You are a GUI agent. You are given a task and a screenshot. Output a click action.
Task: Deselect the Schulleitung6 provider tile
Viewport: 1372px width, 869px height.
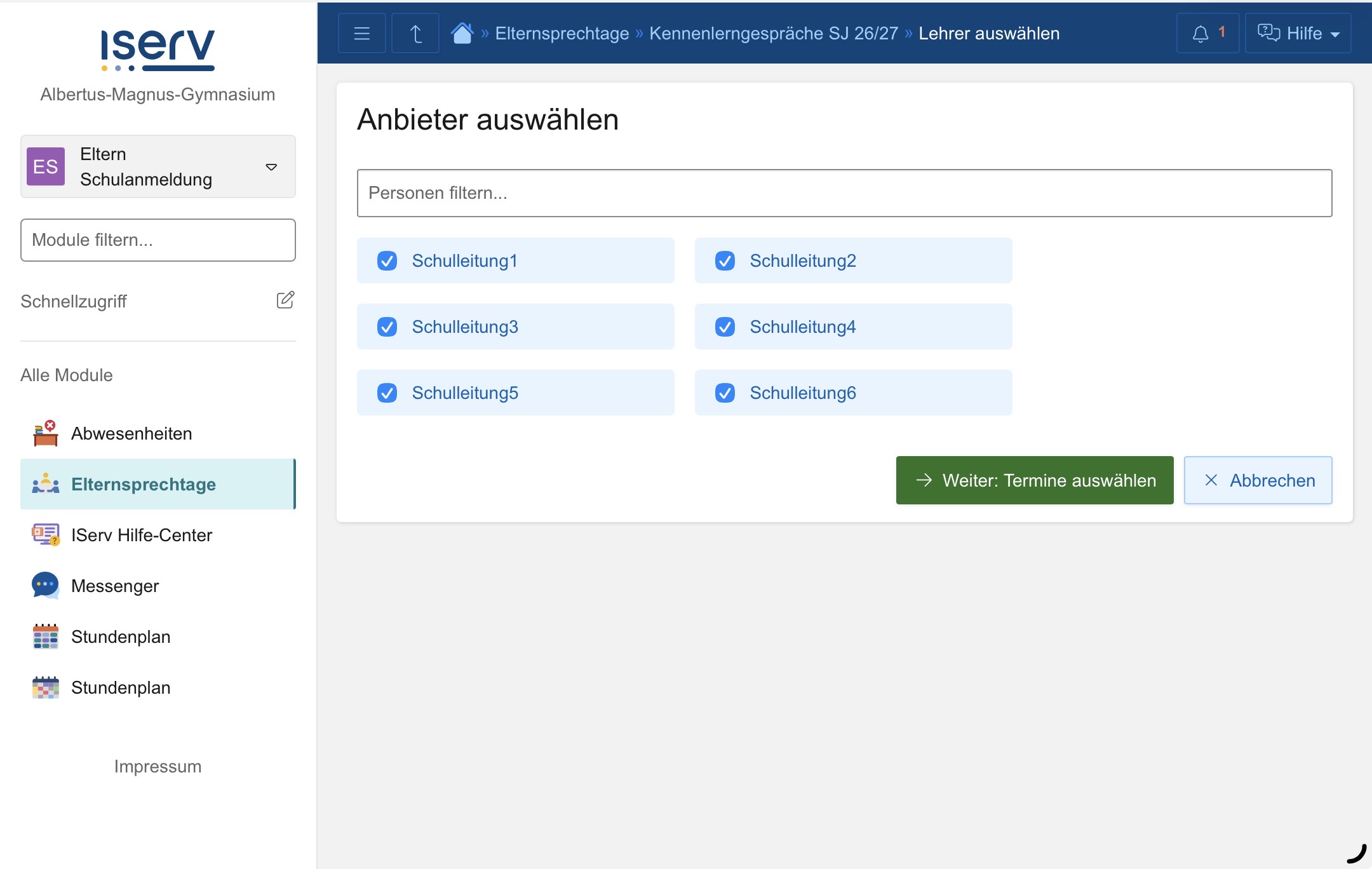pyautogui.click(x=852, y=393)
